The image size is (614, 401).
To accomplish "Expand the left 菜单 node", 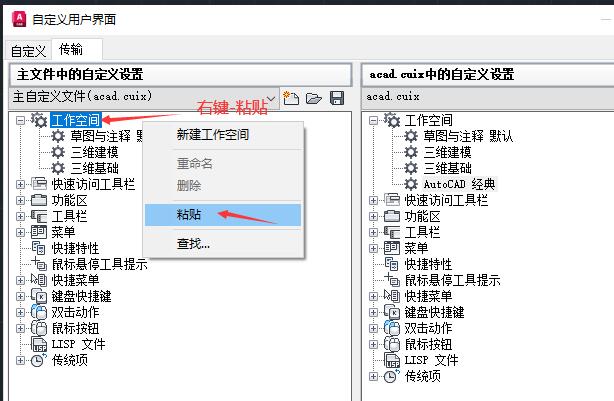I will click(x=20, y=233).
